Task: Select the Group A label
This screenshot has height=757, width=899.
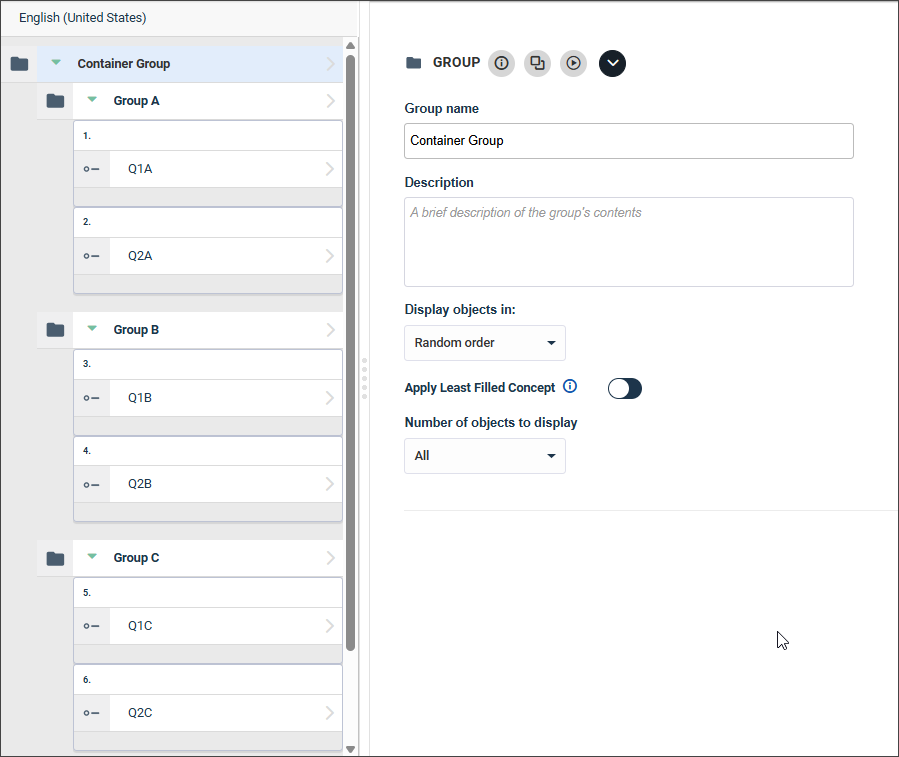Action: tap(136, 101)
